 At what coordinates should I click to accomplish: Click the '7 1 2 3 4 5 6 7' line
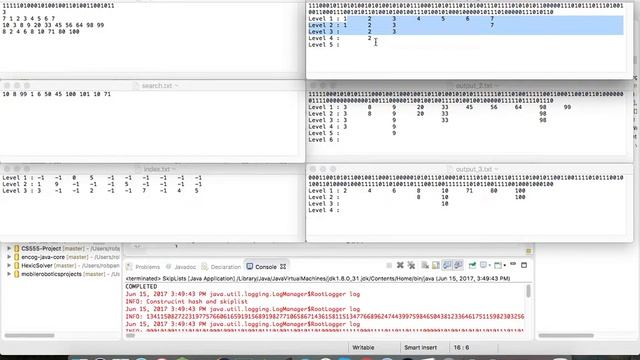coord(29,19)
